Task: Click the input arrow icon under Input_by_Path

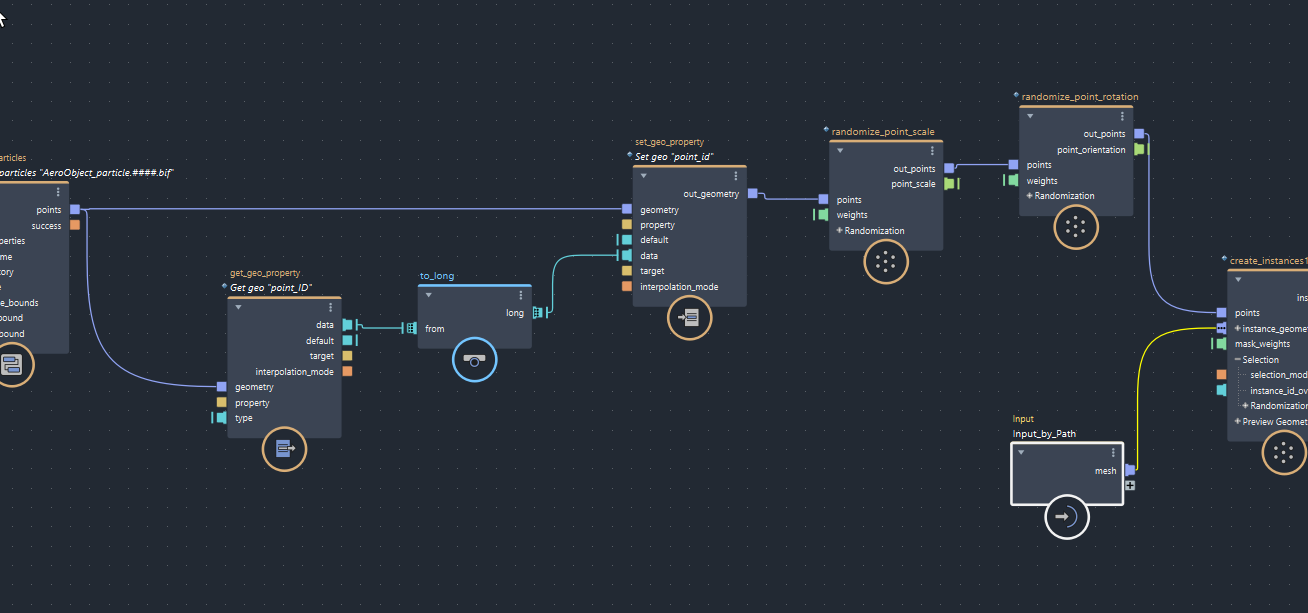Action: [1067, 517]
